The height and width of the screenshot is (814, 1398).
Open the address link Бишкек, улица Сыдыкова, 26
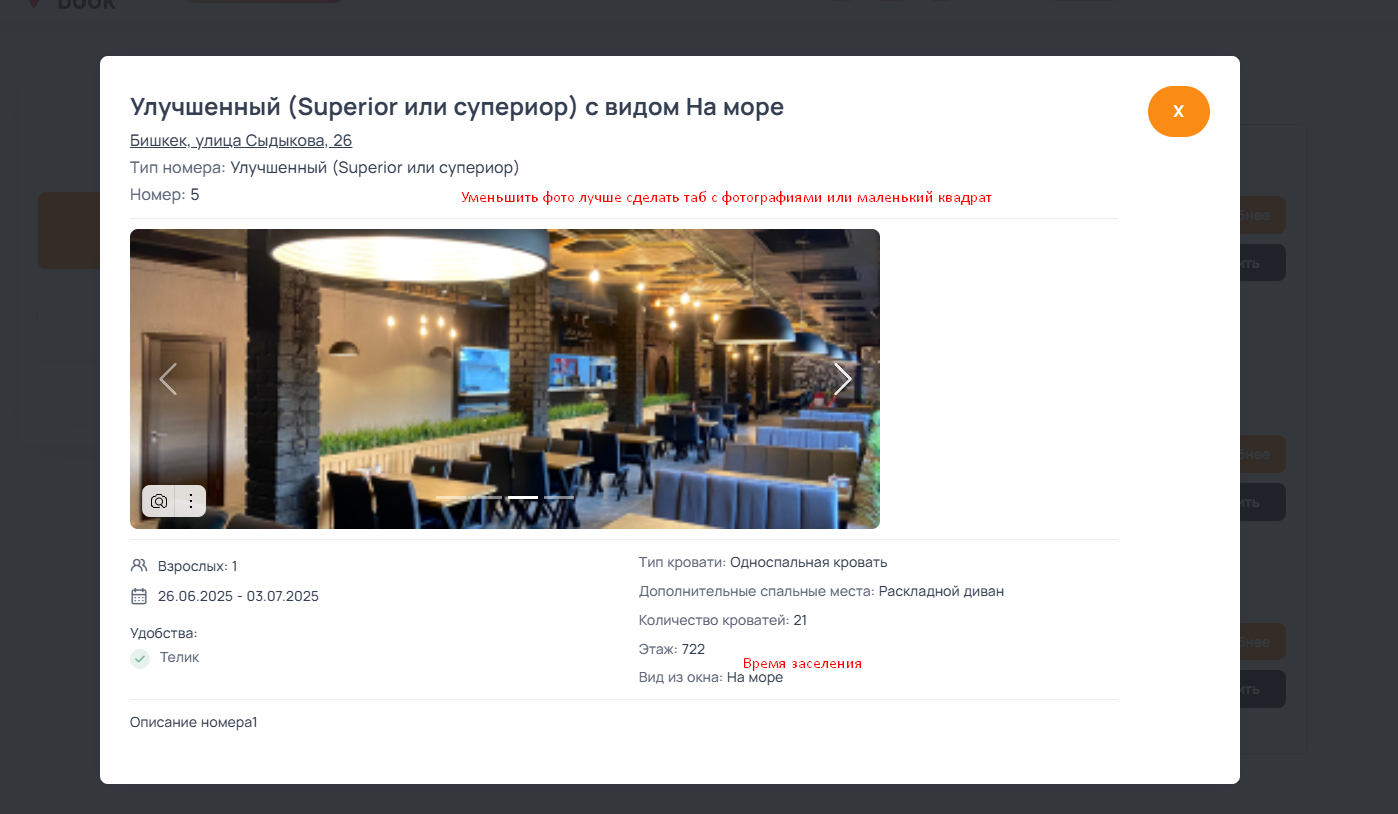(241, 140)
